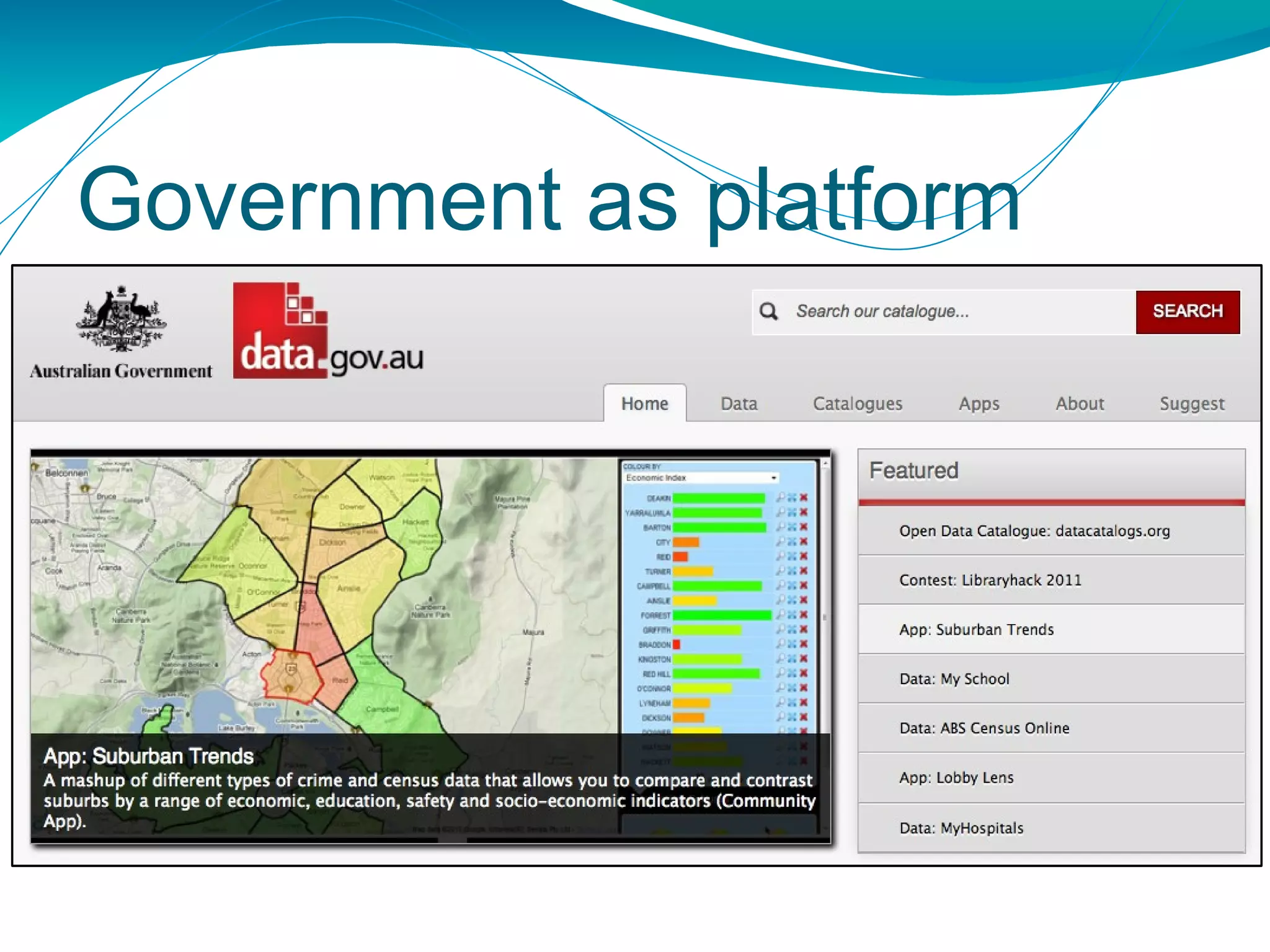
Task: Zoom to DEAKIN using its magnifier icon
Action: [781, 497]
